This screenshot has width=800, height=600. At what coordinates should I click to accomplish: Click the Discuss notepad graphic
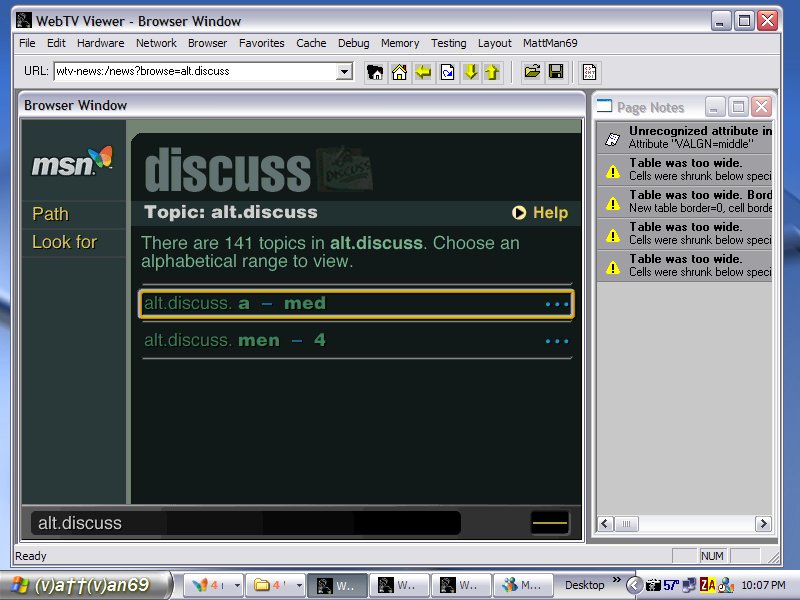[345, 169]
